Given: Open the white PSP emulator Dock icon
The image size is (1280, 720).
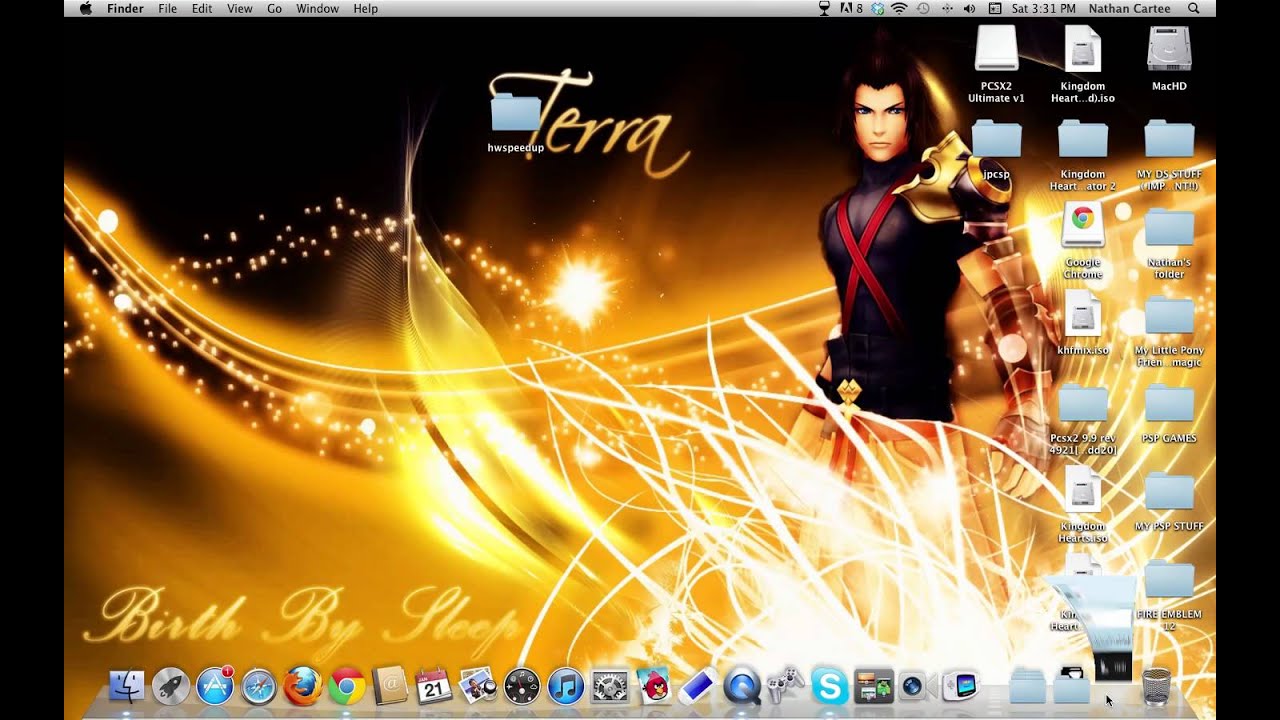Looking at the screenshot, I should [698, 686].
